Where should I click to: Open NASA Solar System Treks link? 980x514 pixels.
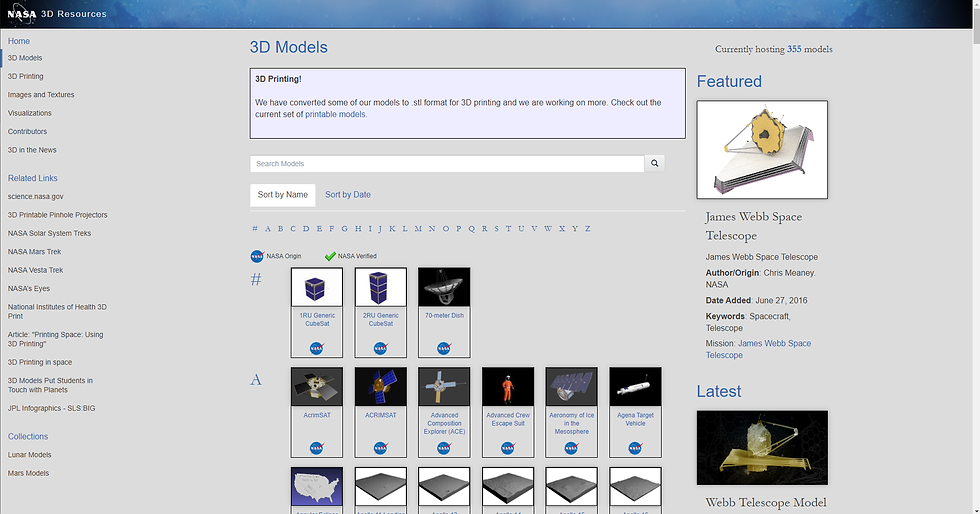(49, 233)
